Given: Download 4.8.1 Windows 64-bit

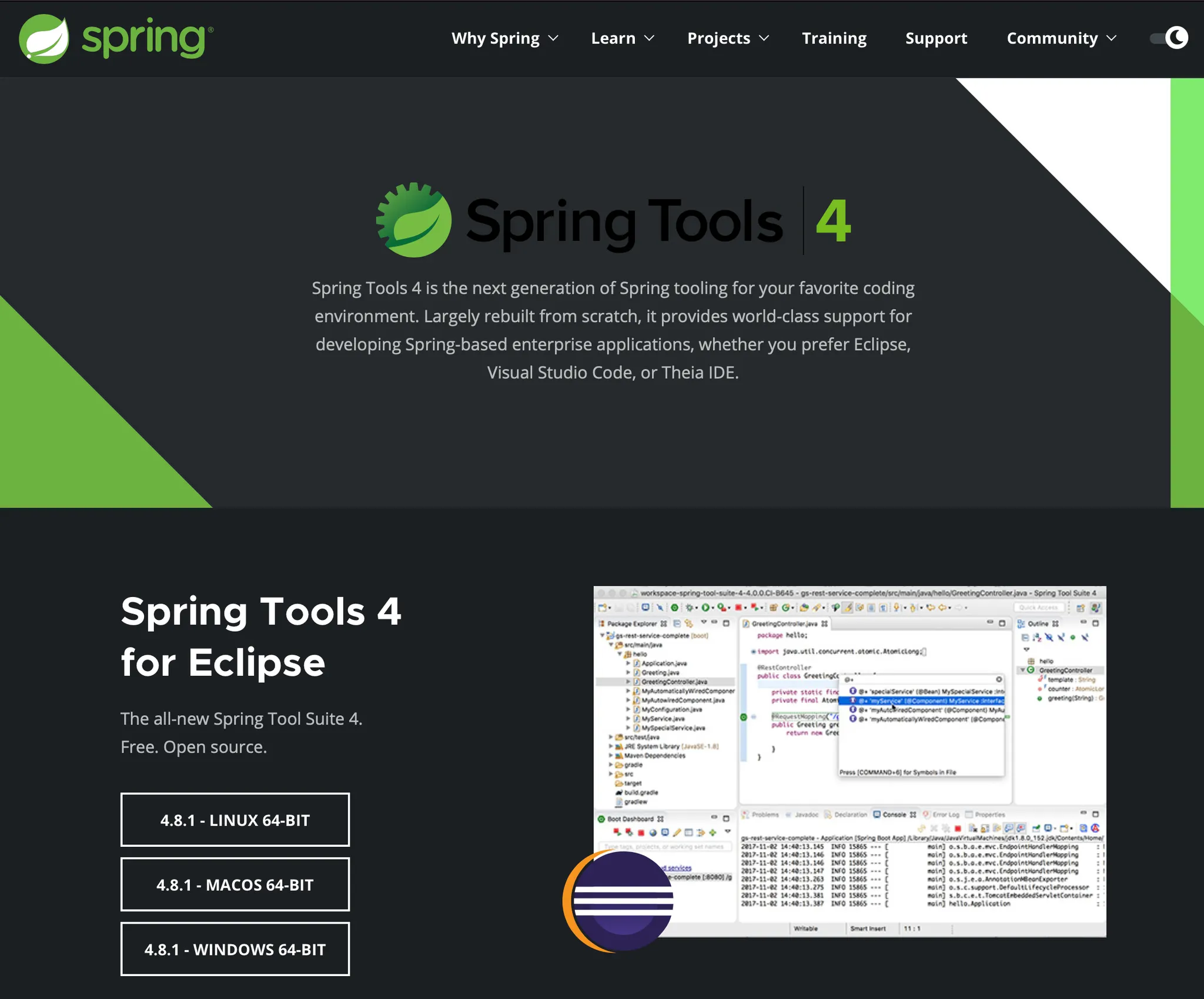Looking at the screenshot, I should click(x=235, y=949).
